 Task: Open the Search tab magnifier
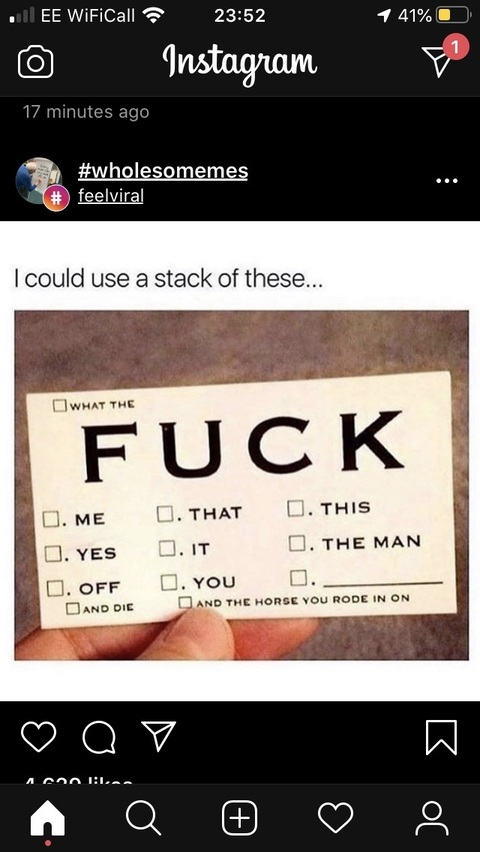coord(144,818)
